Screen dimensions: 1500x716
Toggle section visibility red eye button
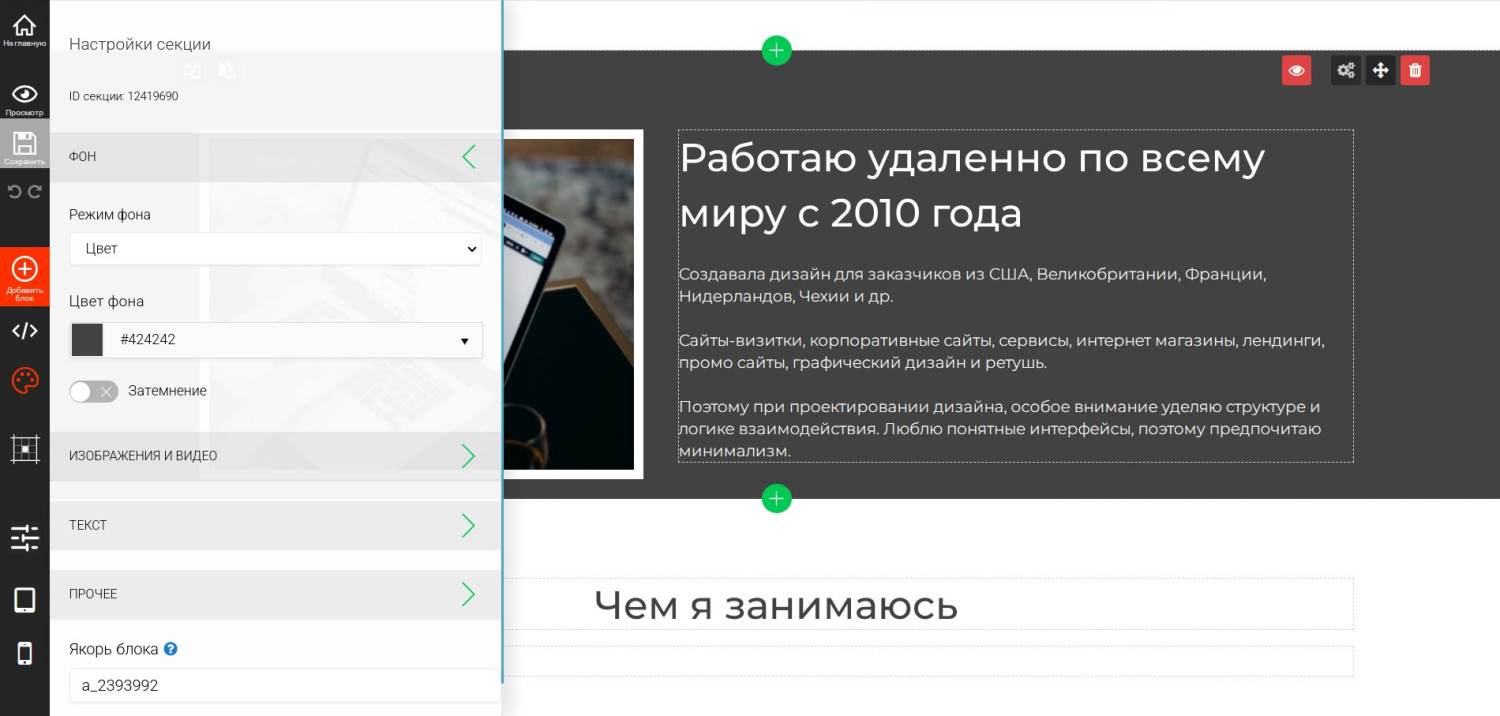coord(1296,70)
